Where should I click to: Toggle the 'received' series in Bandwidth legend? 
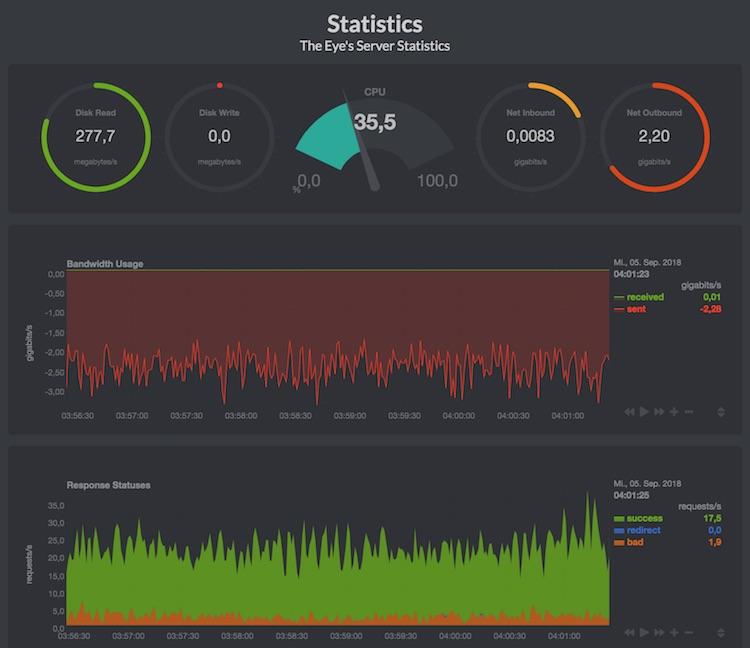pos(645,297)
